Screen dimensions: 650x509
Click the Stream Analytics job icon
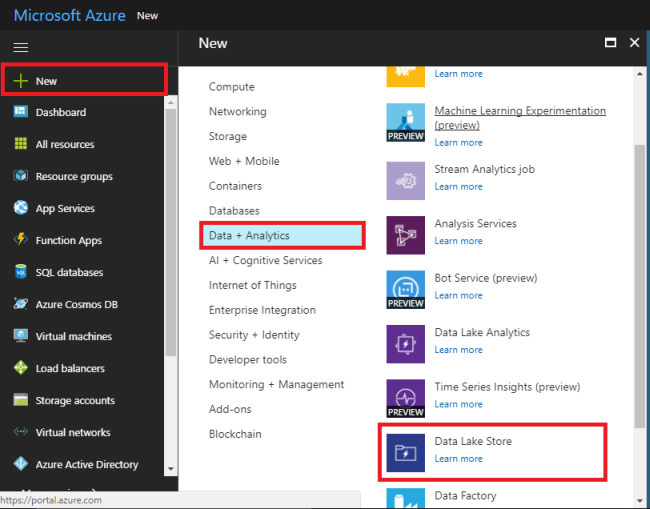406,180
